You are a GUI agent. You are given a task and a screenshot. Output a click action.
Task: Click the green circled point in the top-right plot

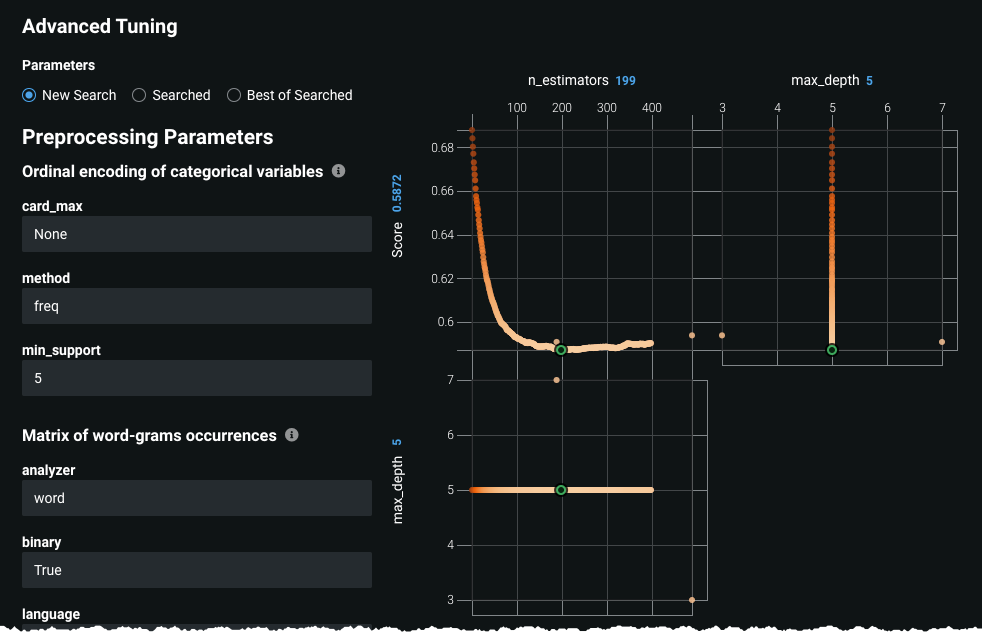(830, 351)
